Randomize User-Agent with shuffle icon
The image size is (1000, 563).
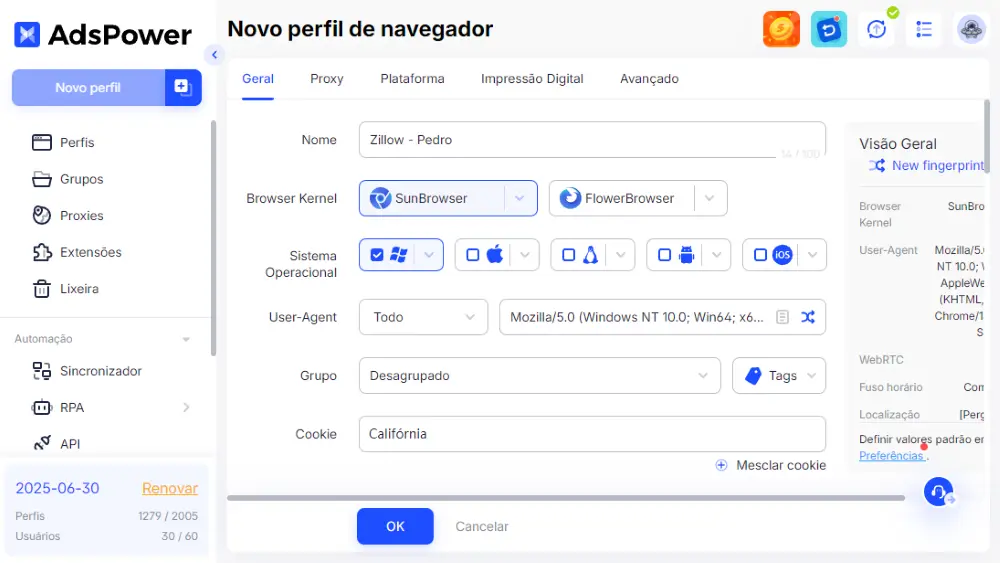pyautogui.click(x=808, y=317)
